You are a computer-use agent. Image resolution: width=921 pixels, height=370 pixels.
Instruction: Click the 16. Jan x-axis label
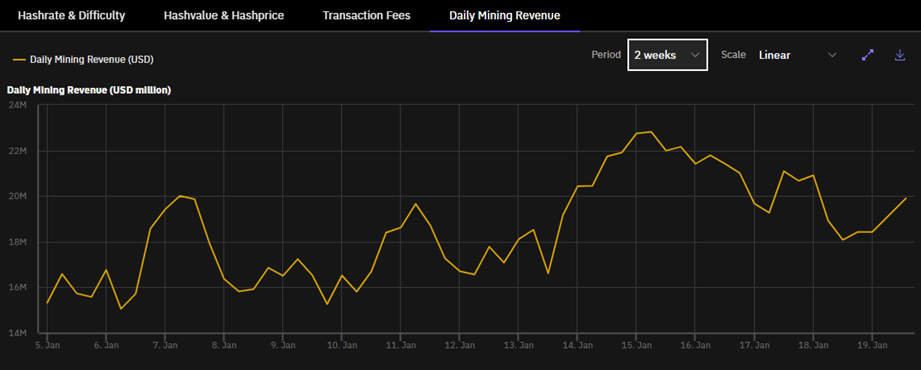click(695, 345)
